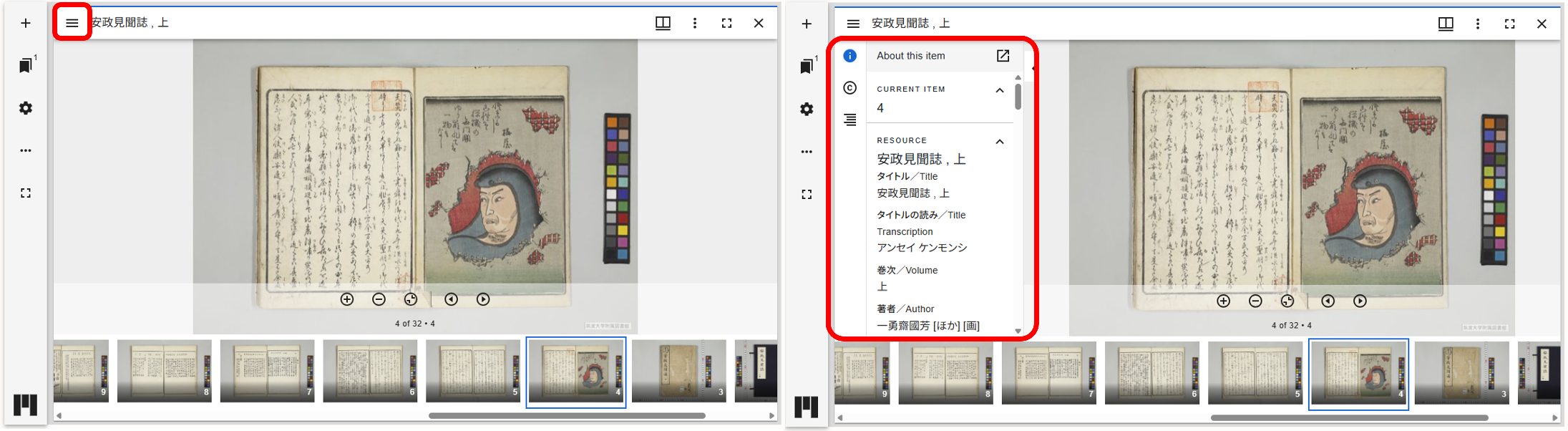The height and width of the screenshot is (431, 1568).
Task: Open the Rights copyright panel icon
Action: pos(849,87)
